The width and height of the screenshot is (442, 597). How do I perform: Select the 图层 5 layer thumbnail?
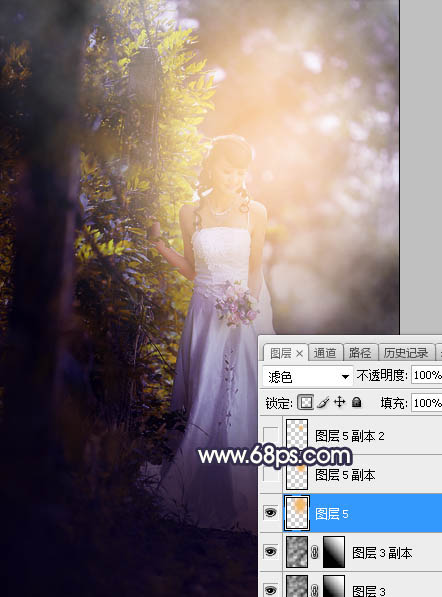pos(297,513)
